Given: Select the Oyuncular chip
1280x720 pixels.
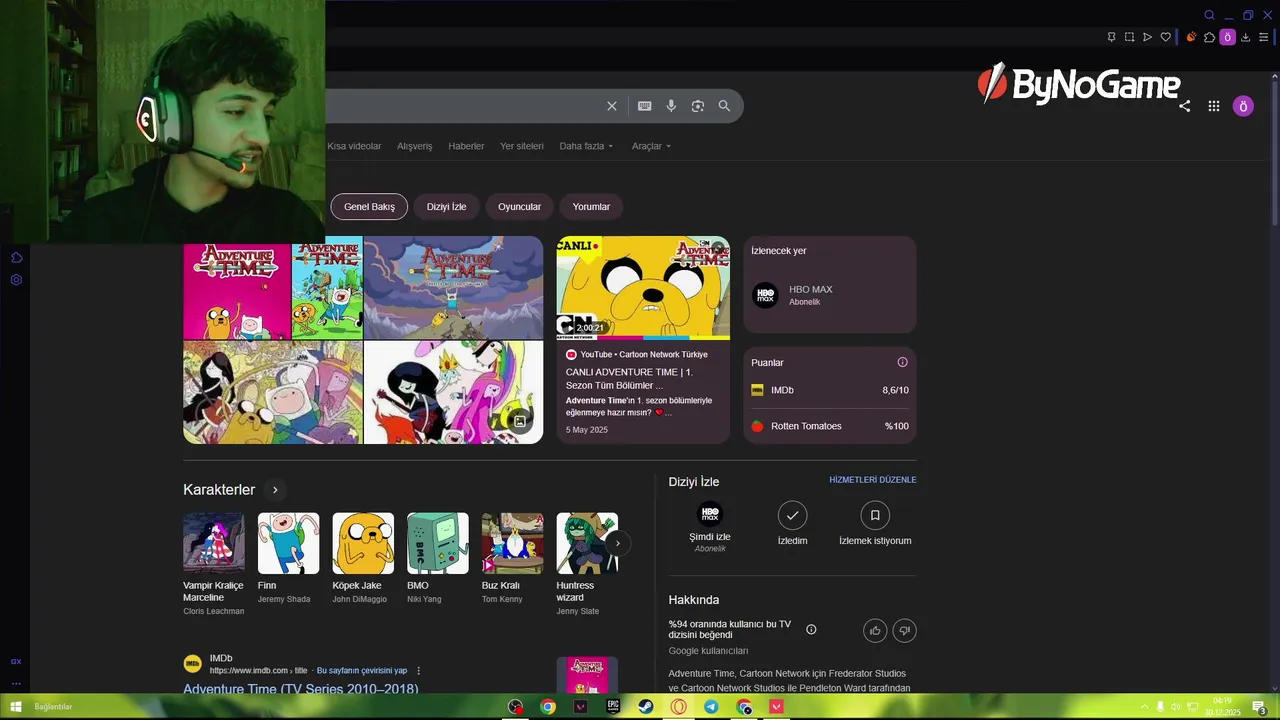Looking at the screenshot, I should click(x=520, y=207).
